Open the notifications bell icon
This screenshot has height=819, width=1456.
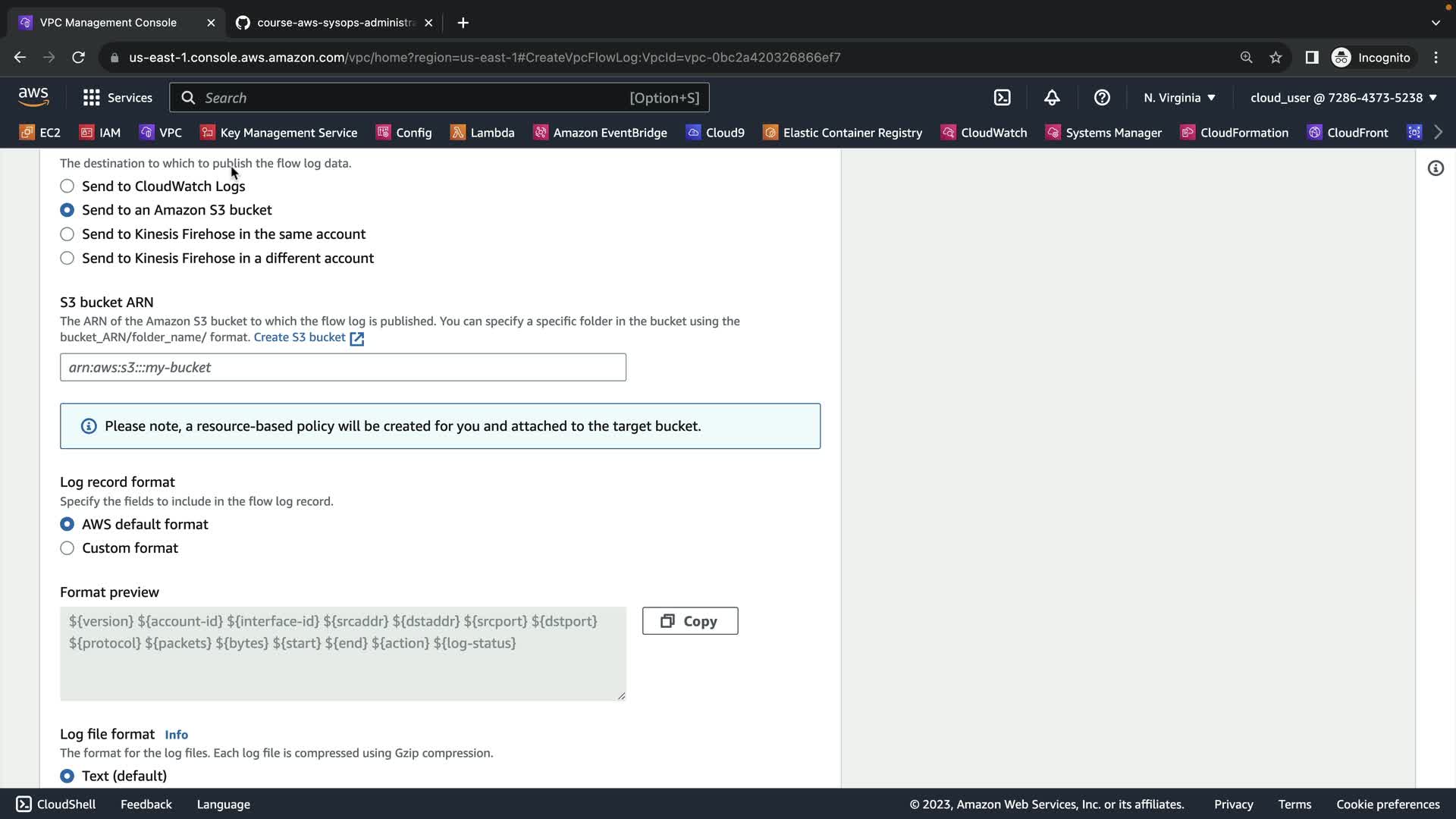tap(1052, 98)
